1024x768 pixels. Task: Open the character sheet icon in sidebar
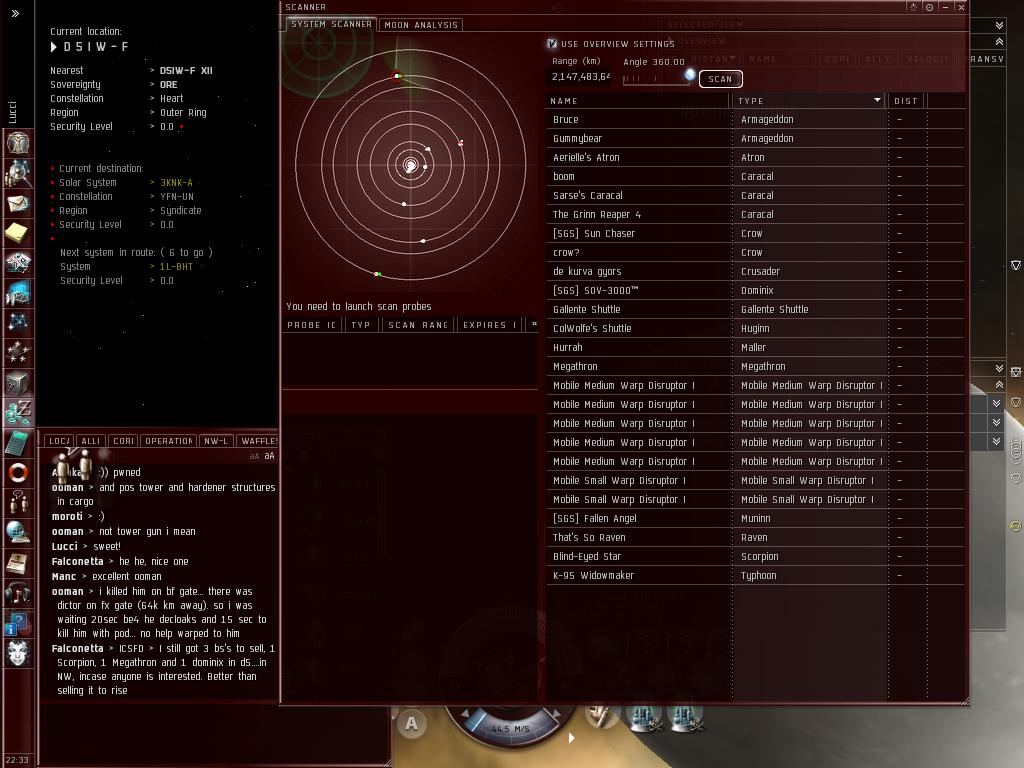(x=18, y=142)
